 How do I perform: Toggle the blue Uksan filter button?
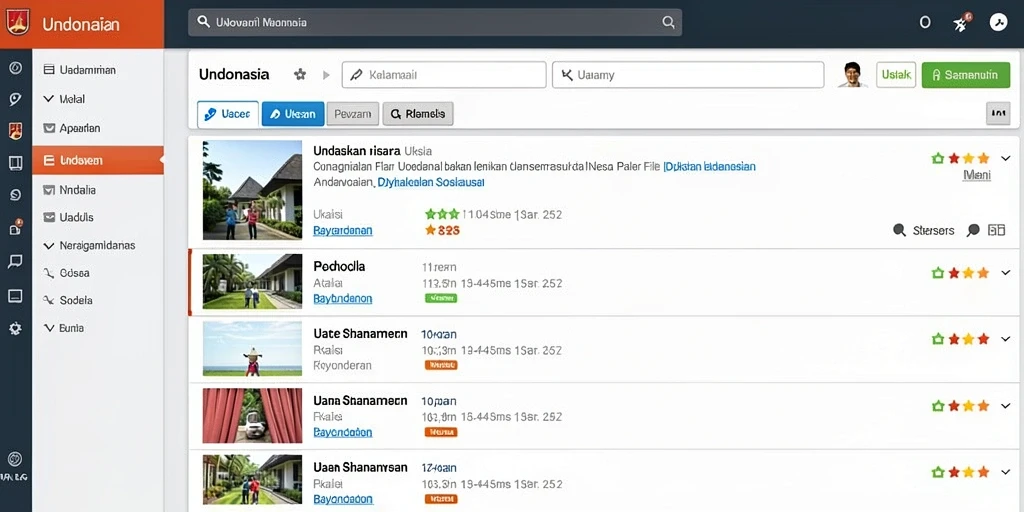tap(293, 114)
